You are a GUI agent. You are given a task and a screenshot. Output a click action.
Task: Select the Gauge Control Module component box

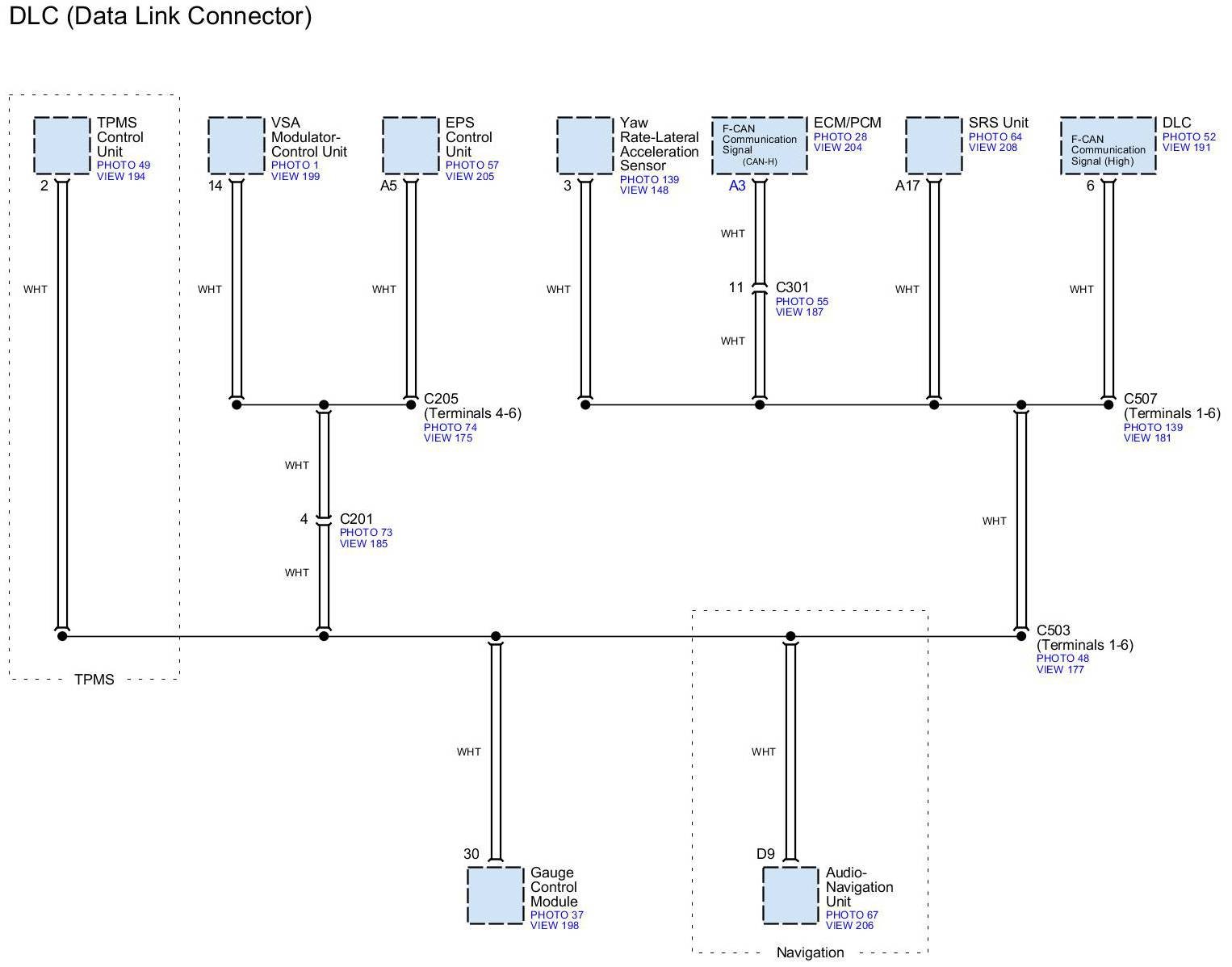495,895
